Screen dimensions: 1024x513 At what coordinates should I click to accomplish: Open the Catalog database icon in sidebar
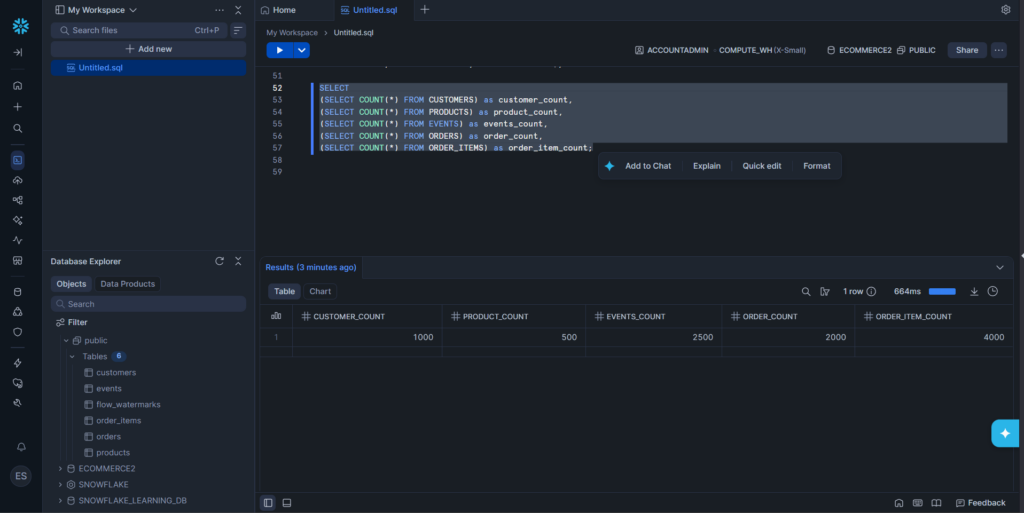[x=18, y=292]
